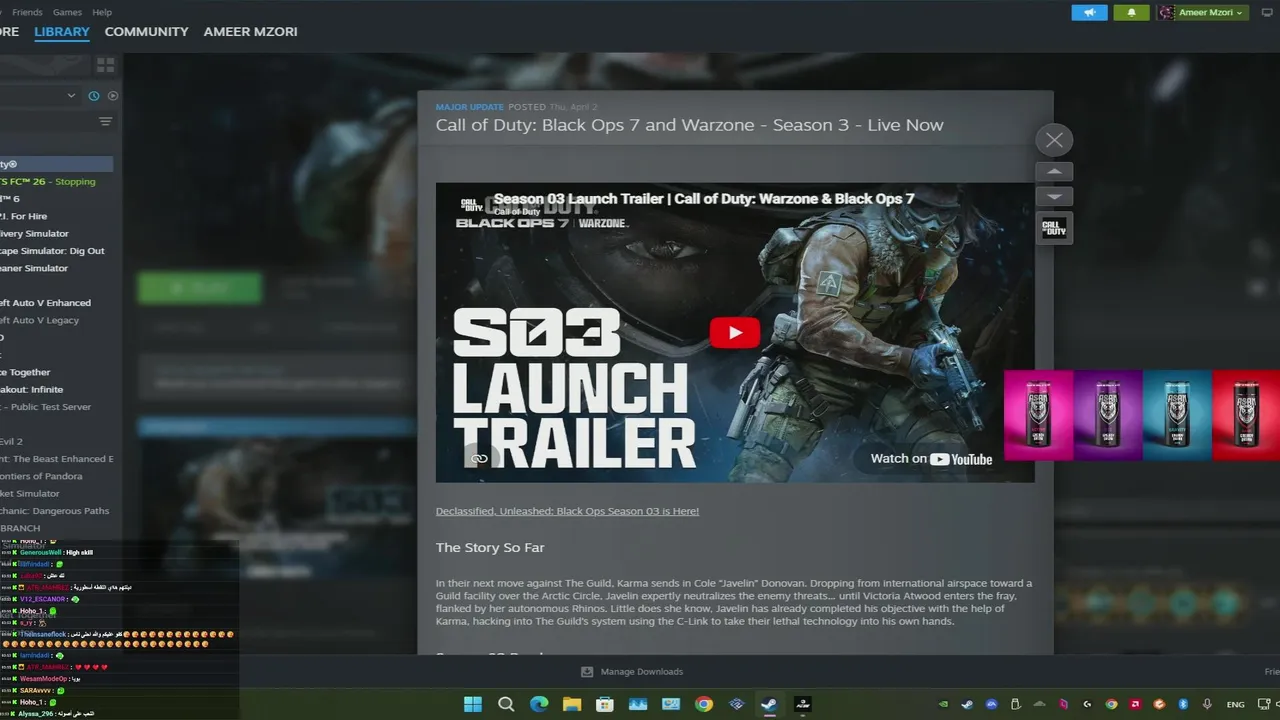The height and width of the screenshot is (720, 1280).
Task: Click the green Play button behind popup
Action: tap(199, 288)
